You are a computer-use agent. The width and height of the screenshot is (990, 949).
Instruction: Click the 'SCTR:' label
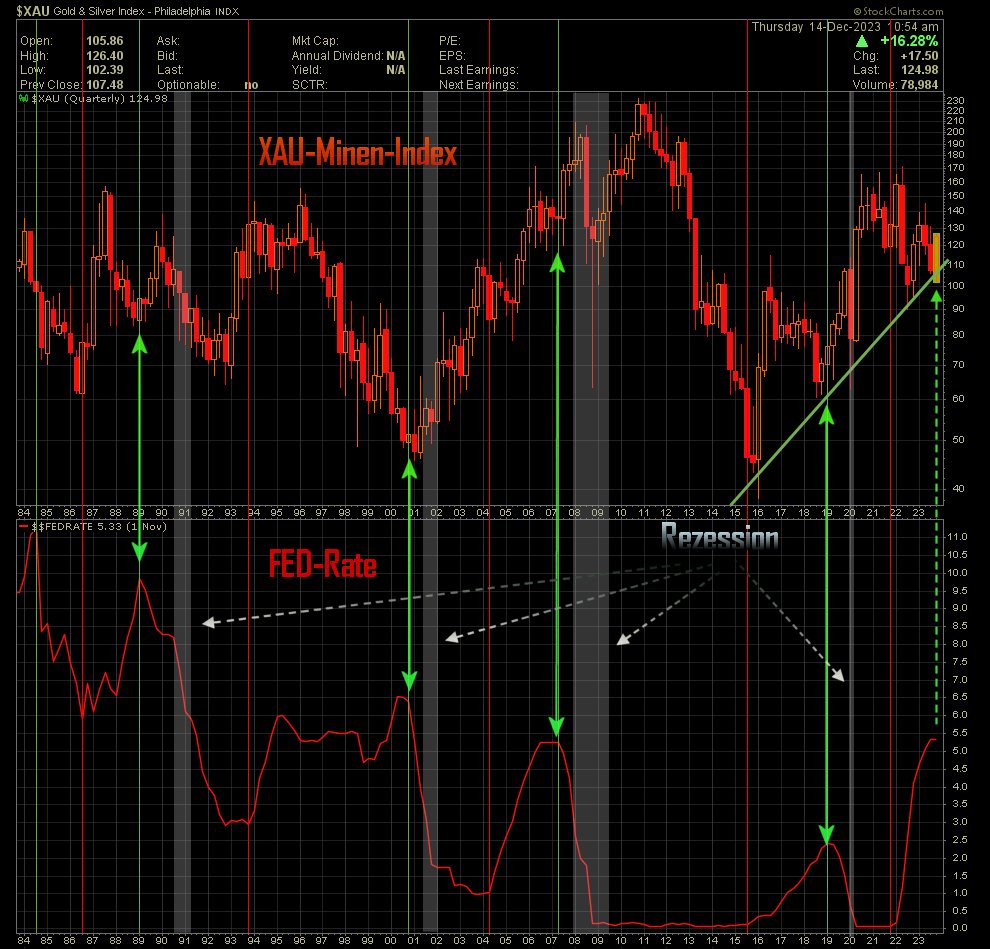tap(309, 85)
